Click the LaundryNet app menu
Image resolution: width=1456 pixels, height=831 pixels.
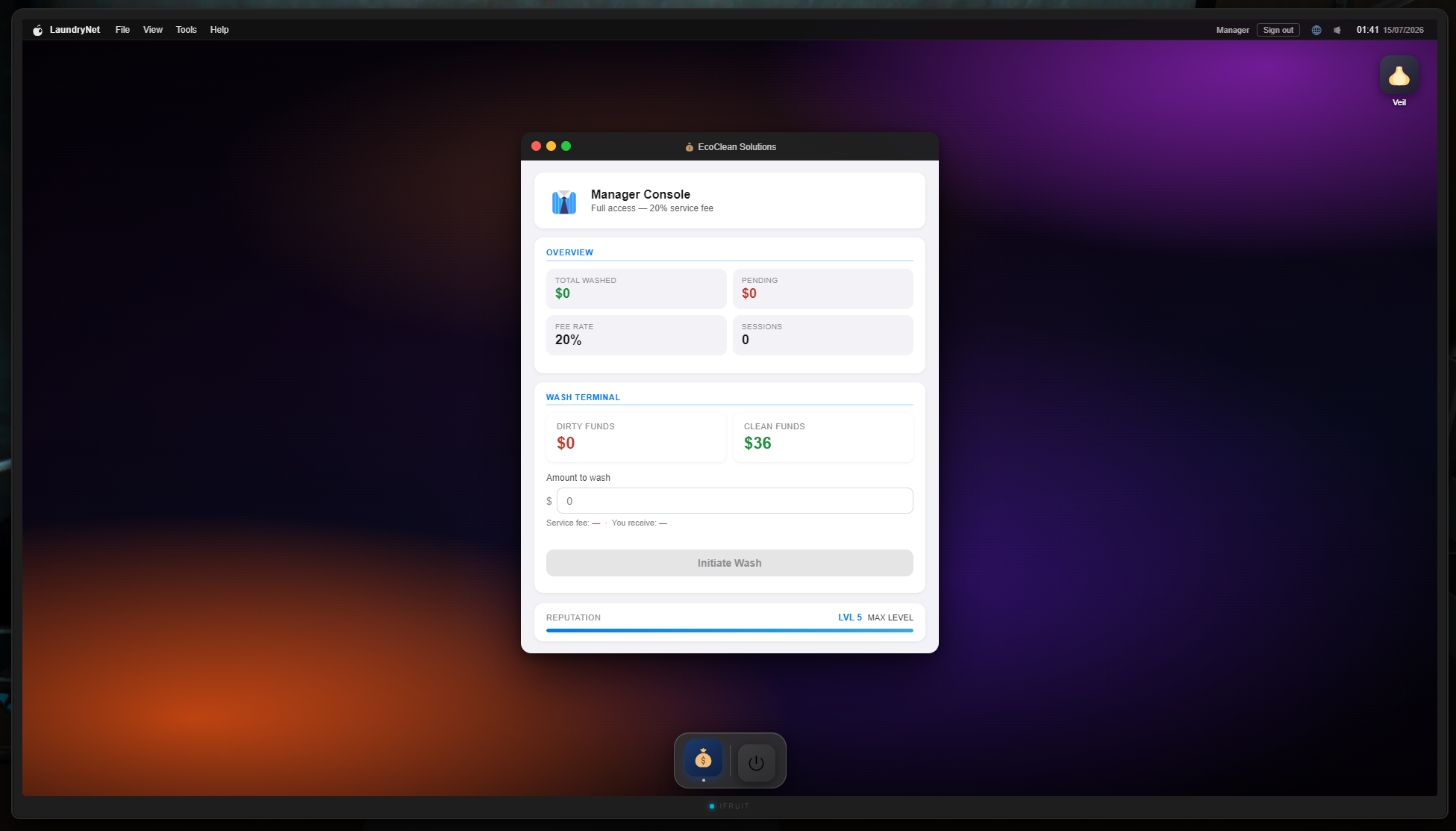click(75, 30)
